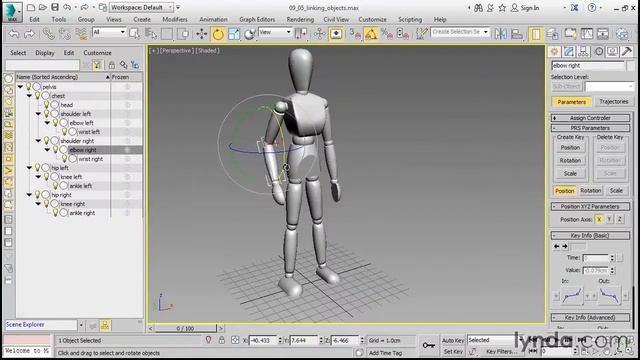Image resolution: width=640 pixels, height=360 pixels.
Task: Click Create Key Rotation button
Action: coord(570,161)
